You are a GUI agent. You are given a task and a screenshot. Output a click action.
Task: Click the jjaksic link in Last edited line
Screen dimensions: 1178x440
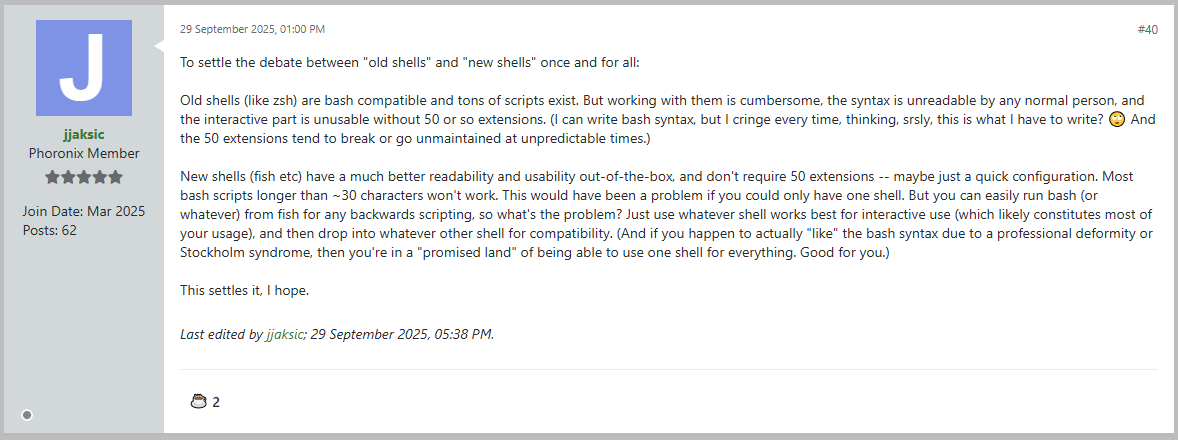point(284,334)
